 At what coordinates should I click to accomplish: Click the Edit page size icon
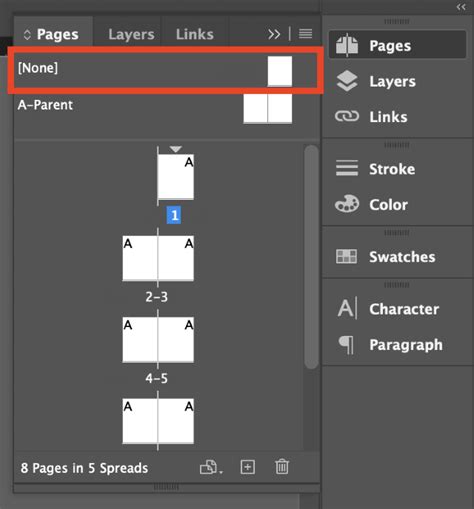[x=211, y=467]
